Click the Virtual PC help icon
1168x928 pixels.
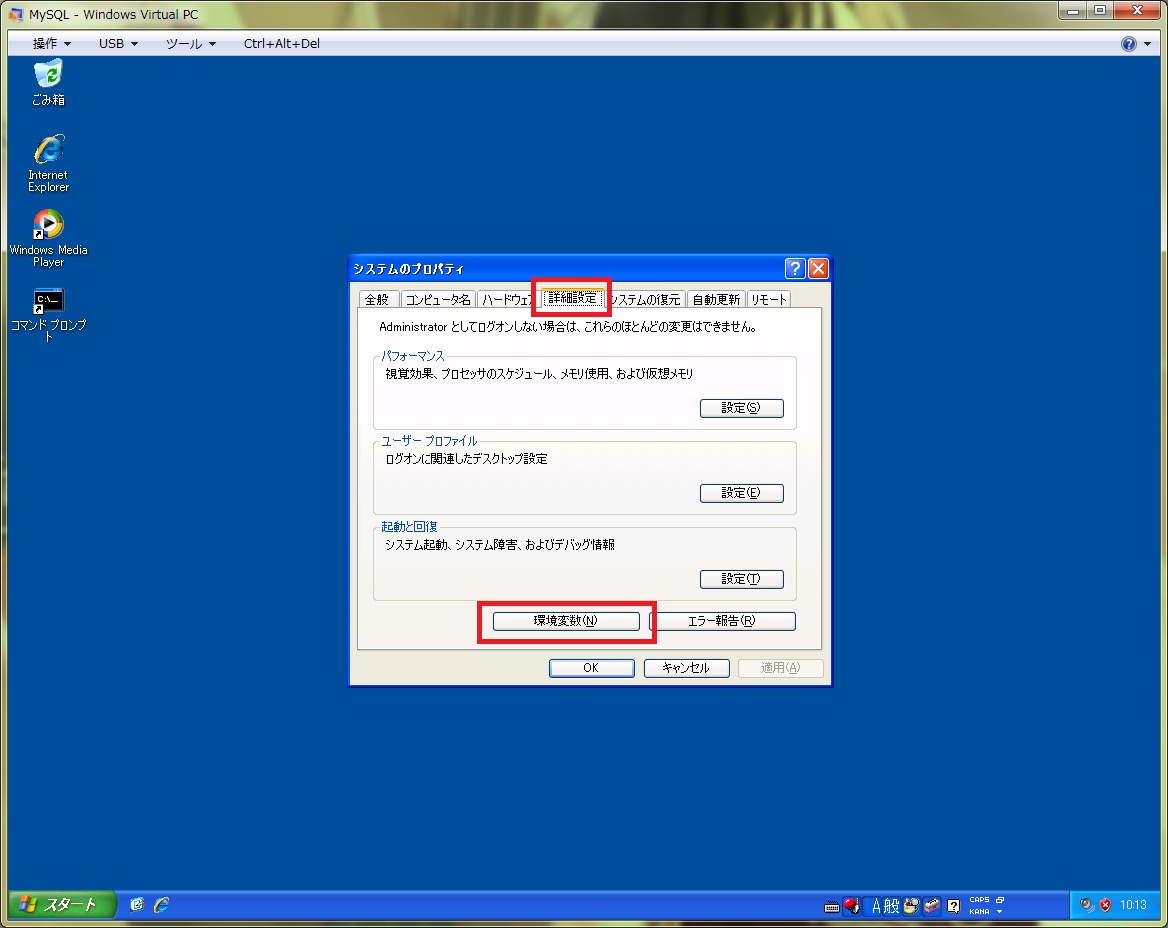click(1129, 44)
